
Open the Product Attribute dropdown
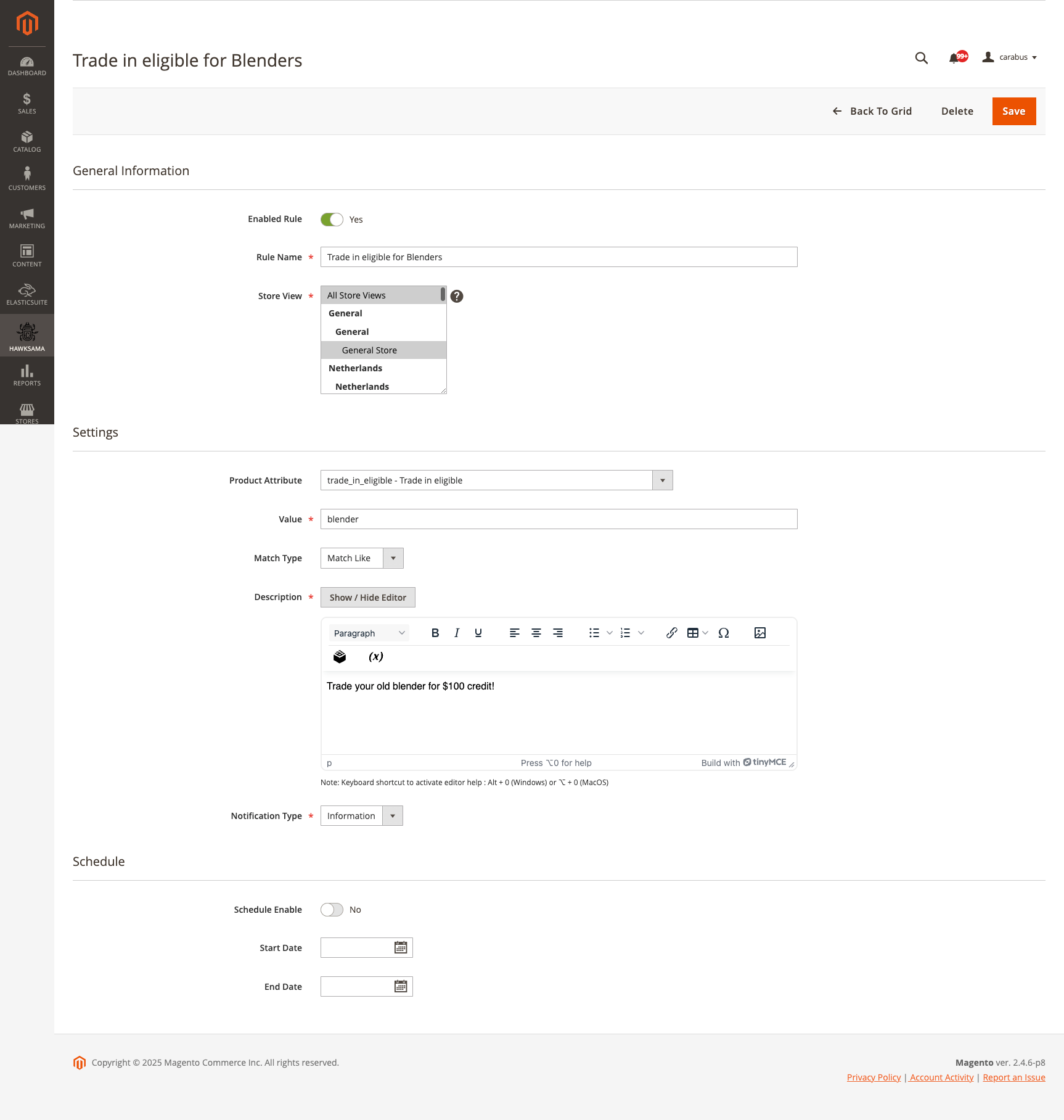coord(662,480)
